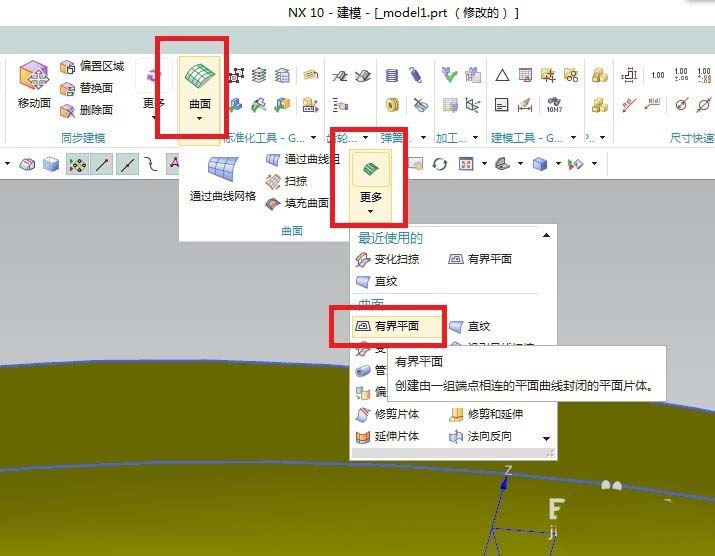Screen dimensions: 715x556
Task: Open the 标准化工具 - G... group dropdown arrow
Action: 313,137
